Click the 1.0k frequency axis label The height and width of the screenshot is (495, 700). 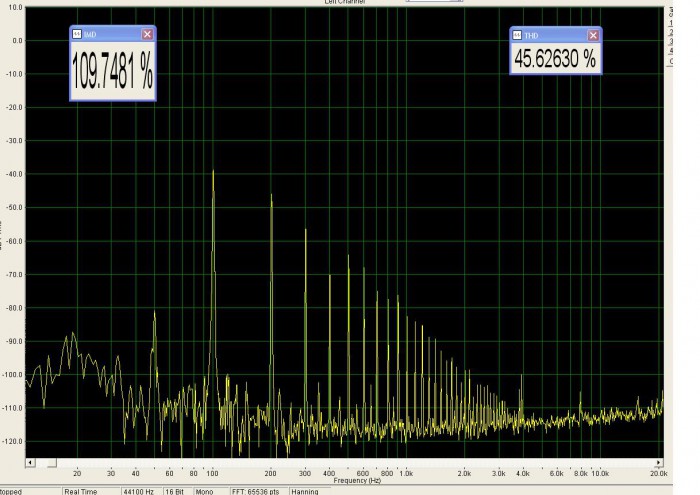(406, 474)
